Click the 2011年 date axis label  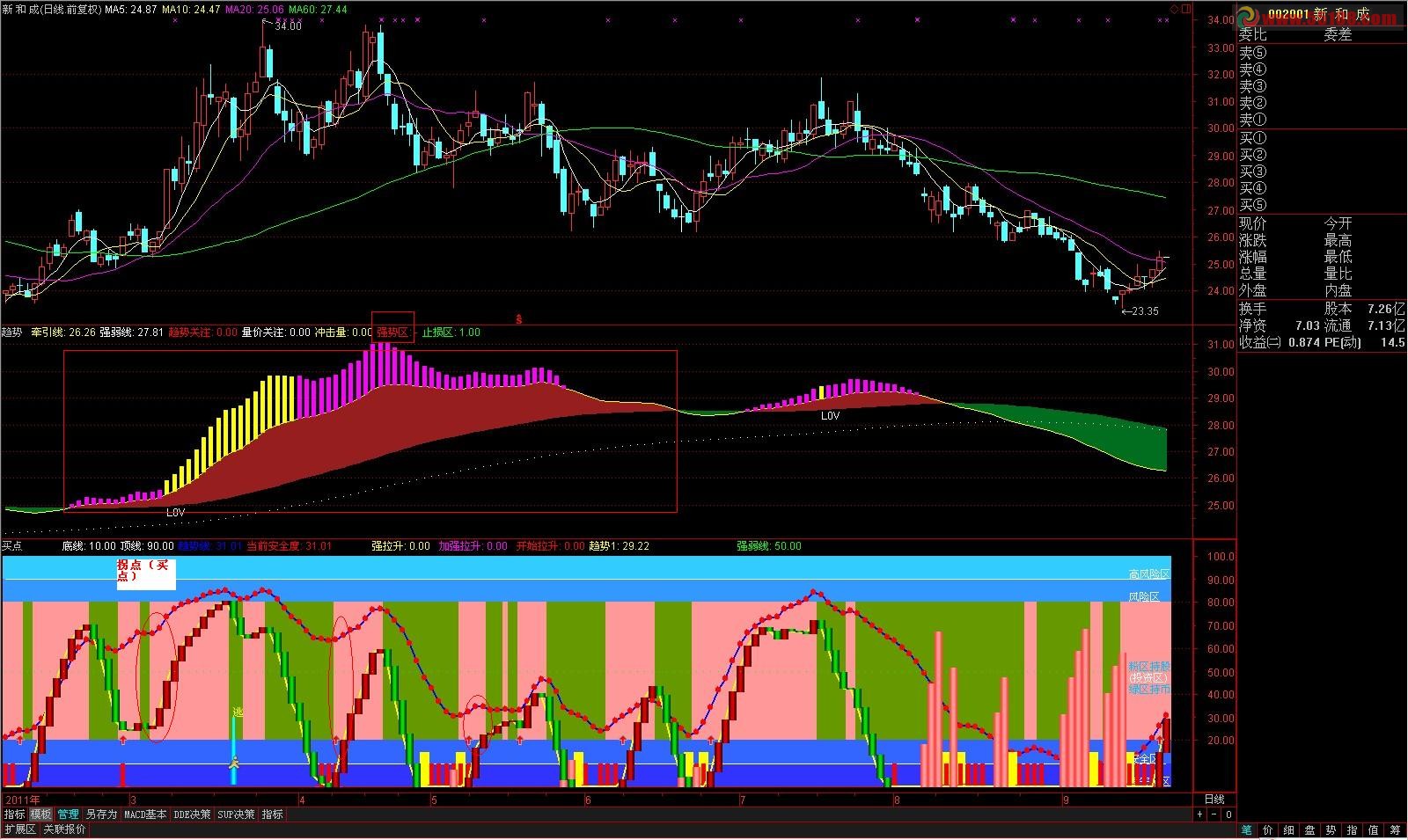tap(24, 800)
